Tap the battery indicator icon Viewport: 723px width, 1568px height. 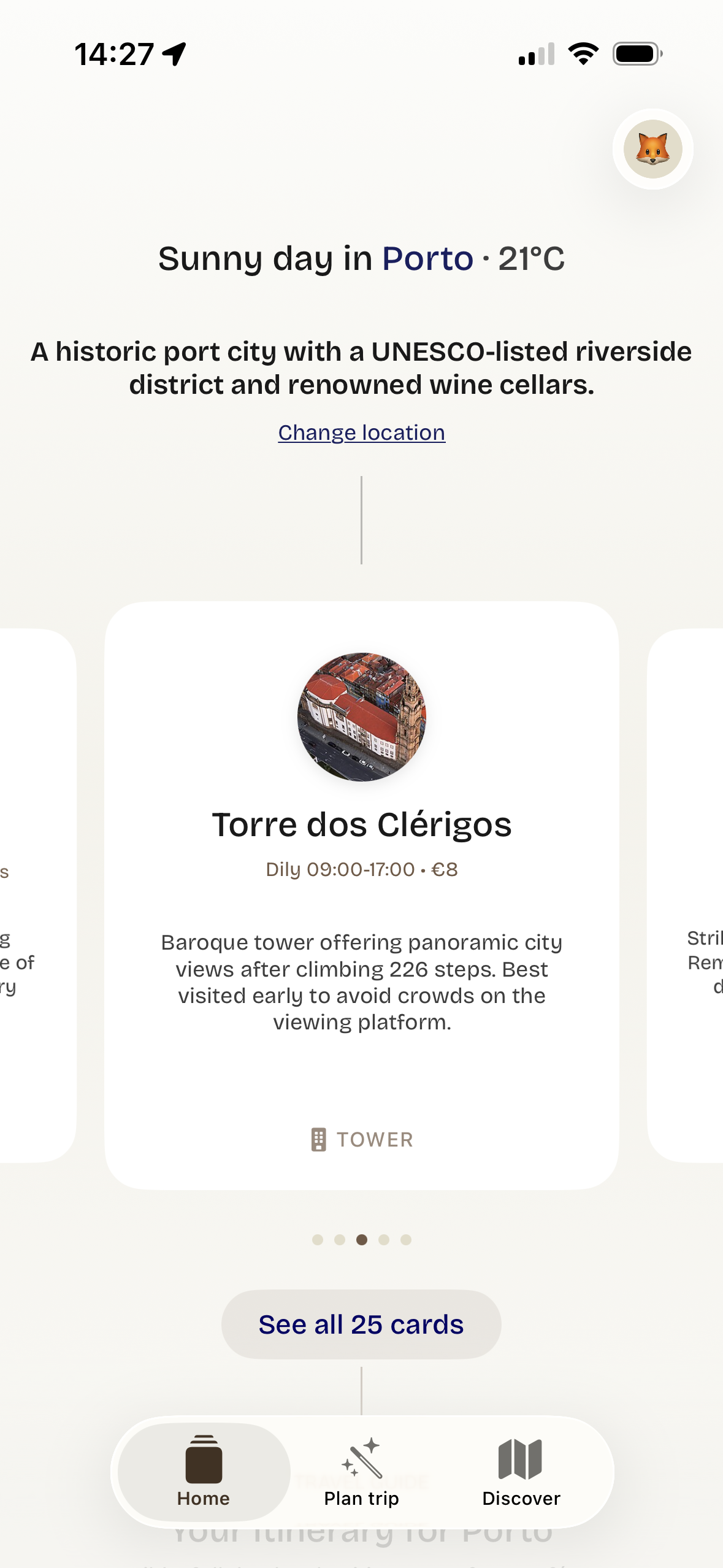(x=637, y=54)
